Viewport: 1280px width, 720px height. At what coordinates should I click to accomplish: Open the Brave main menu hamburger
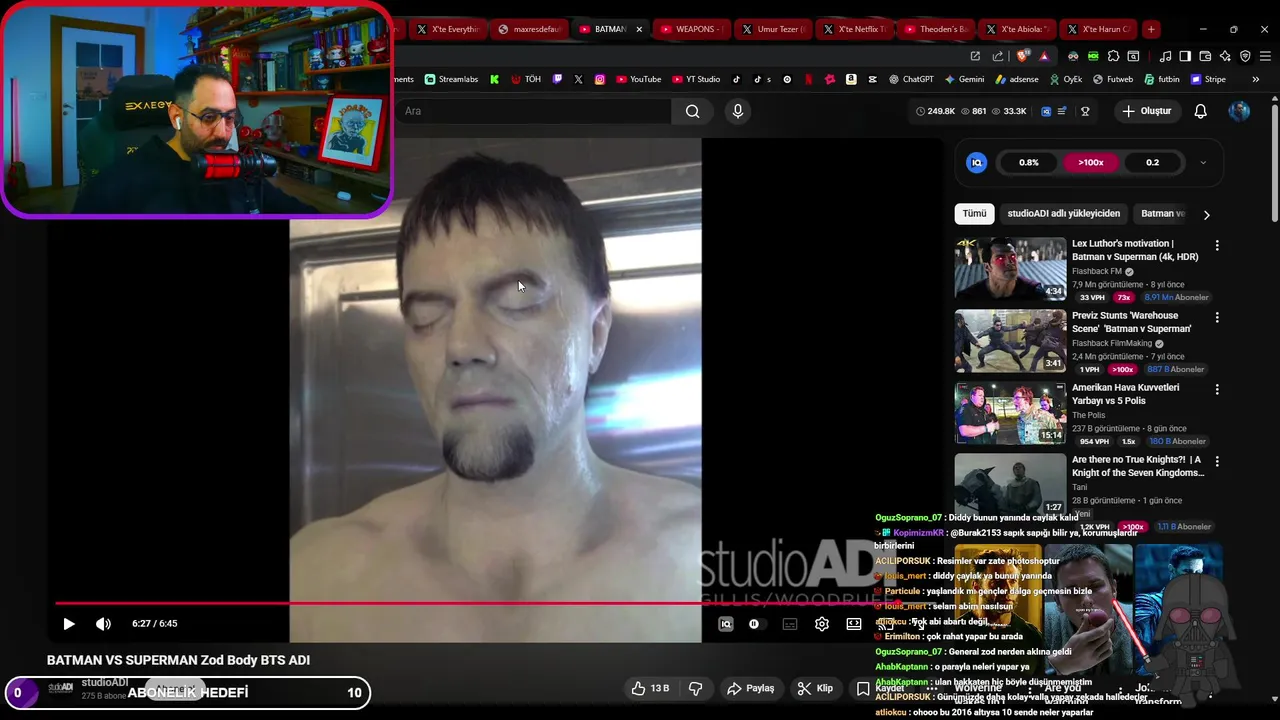(1265, 56)
